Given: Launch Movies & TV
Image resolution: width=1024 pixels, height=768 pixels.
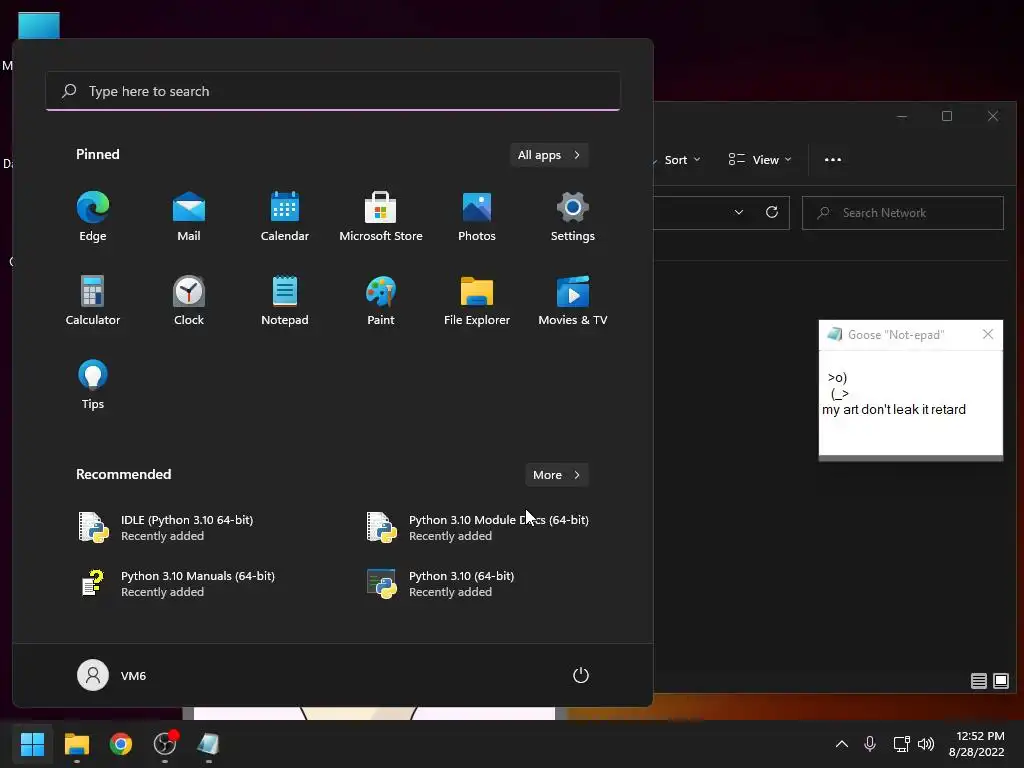Looking at the screenshot, I should tap(573, 300).
